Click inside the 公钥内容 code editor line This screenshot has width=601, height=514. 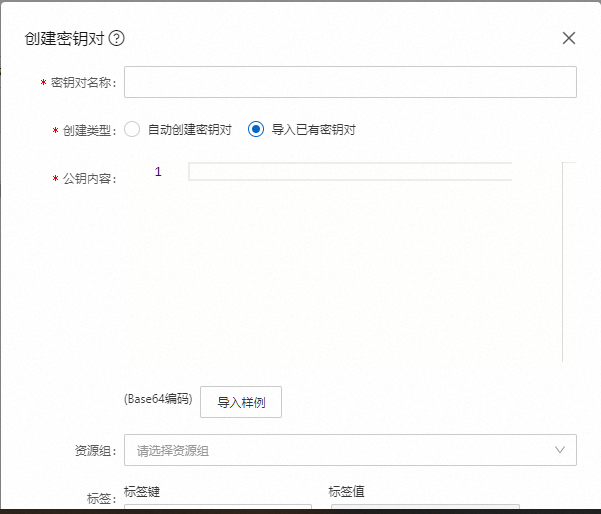(x=350, y=172)
